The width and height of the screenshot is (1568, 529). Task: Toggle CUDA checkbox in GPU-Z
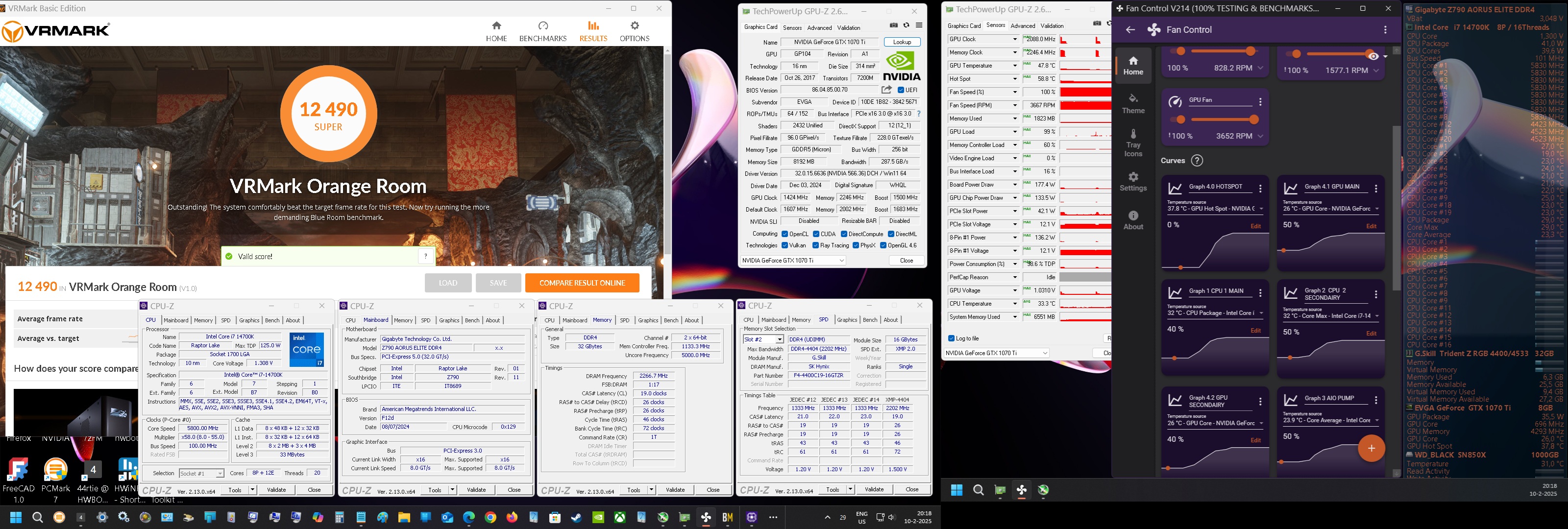click(x=816, y=234)
